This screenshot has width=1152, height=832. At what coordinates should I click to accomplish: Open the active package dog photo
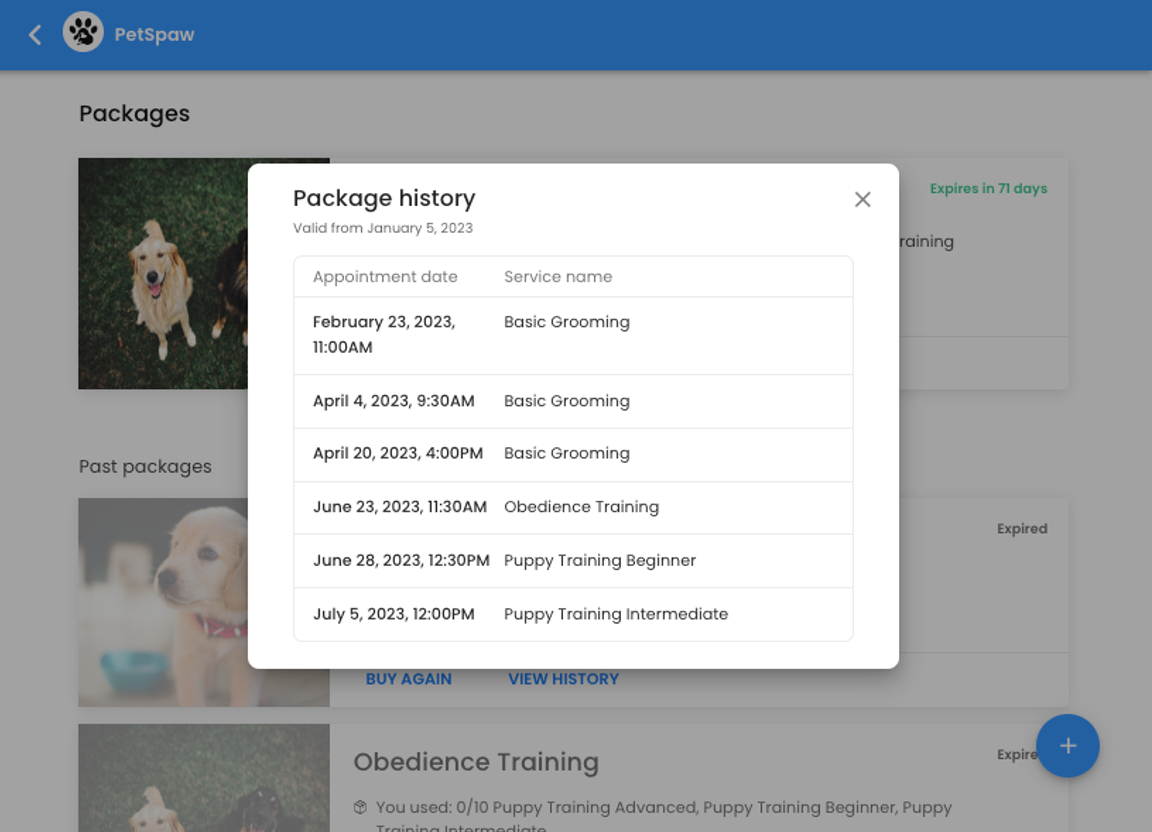coord(163,273)
